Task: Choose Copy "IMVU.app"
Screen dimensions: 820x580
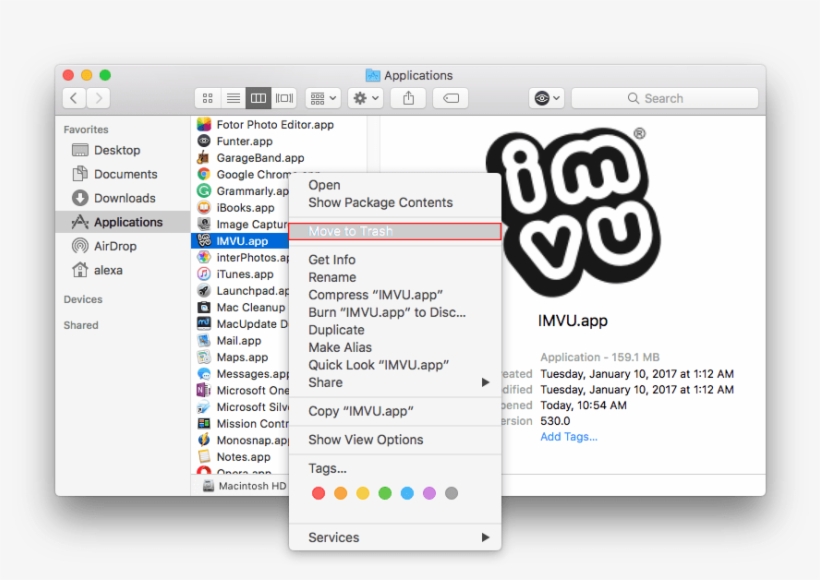Action: [x=395, y=411]
